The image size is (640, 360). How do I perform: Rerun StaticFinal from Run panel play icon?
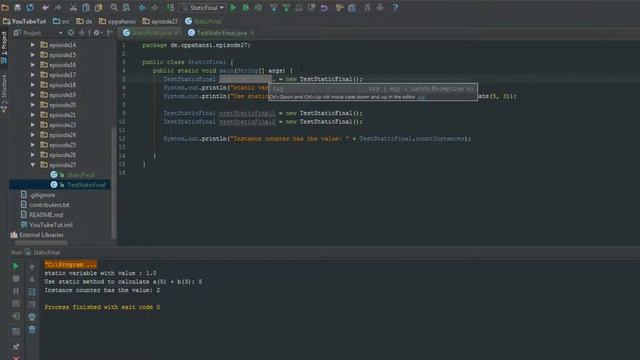tap(16, 266)
